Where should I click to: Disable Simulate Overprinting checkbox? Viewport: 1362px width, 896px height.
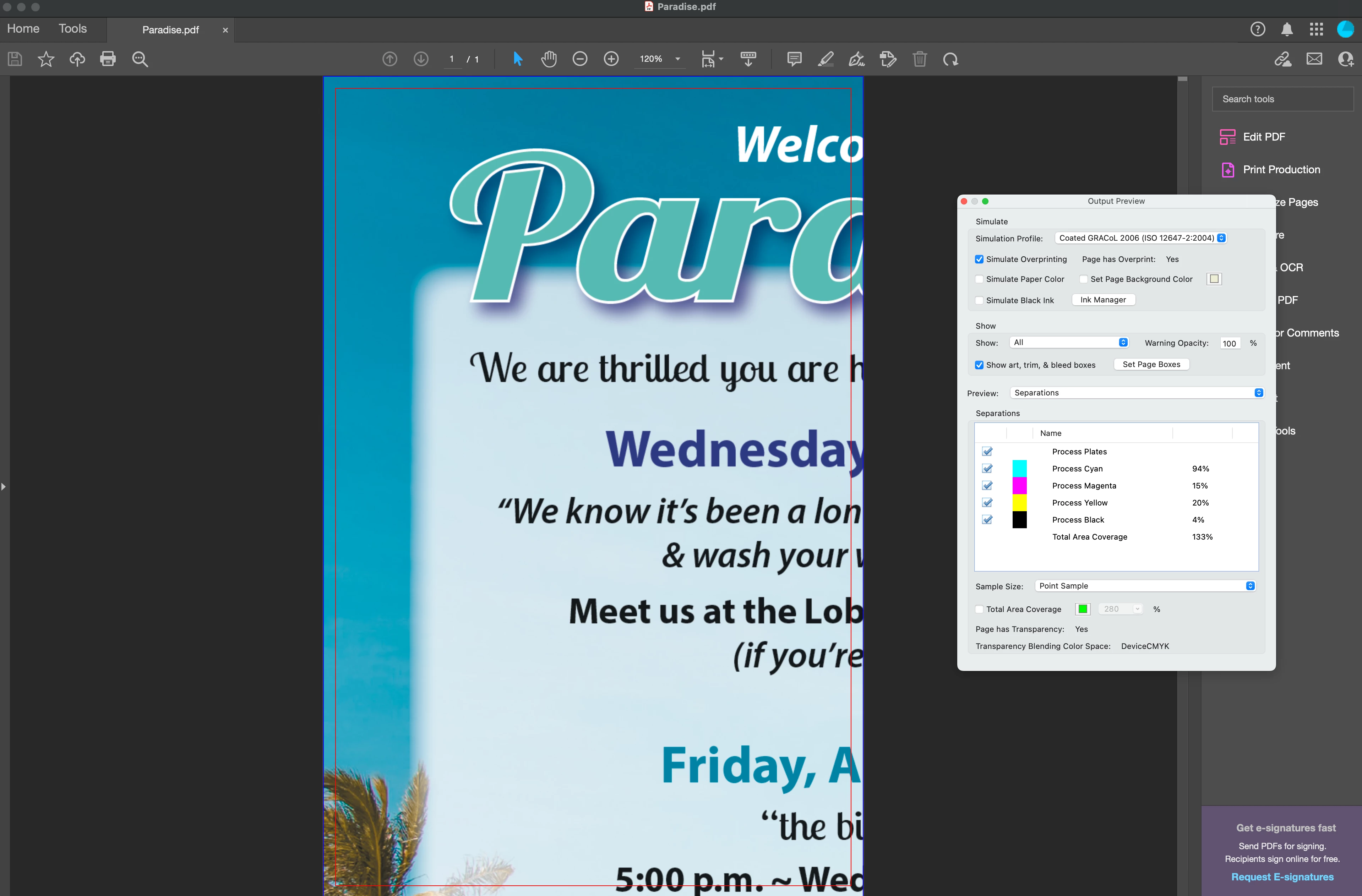979,259
